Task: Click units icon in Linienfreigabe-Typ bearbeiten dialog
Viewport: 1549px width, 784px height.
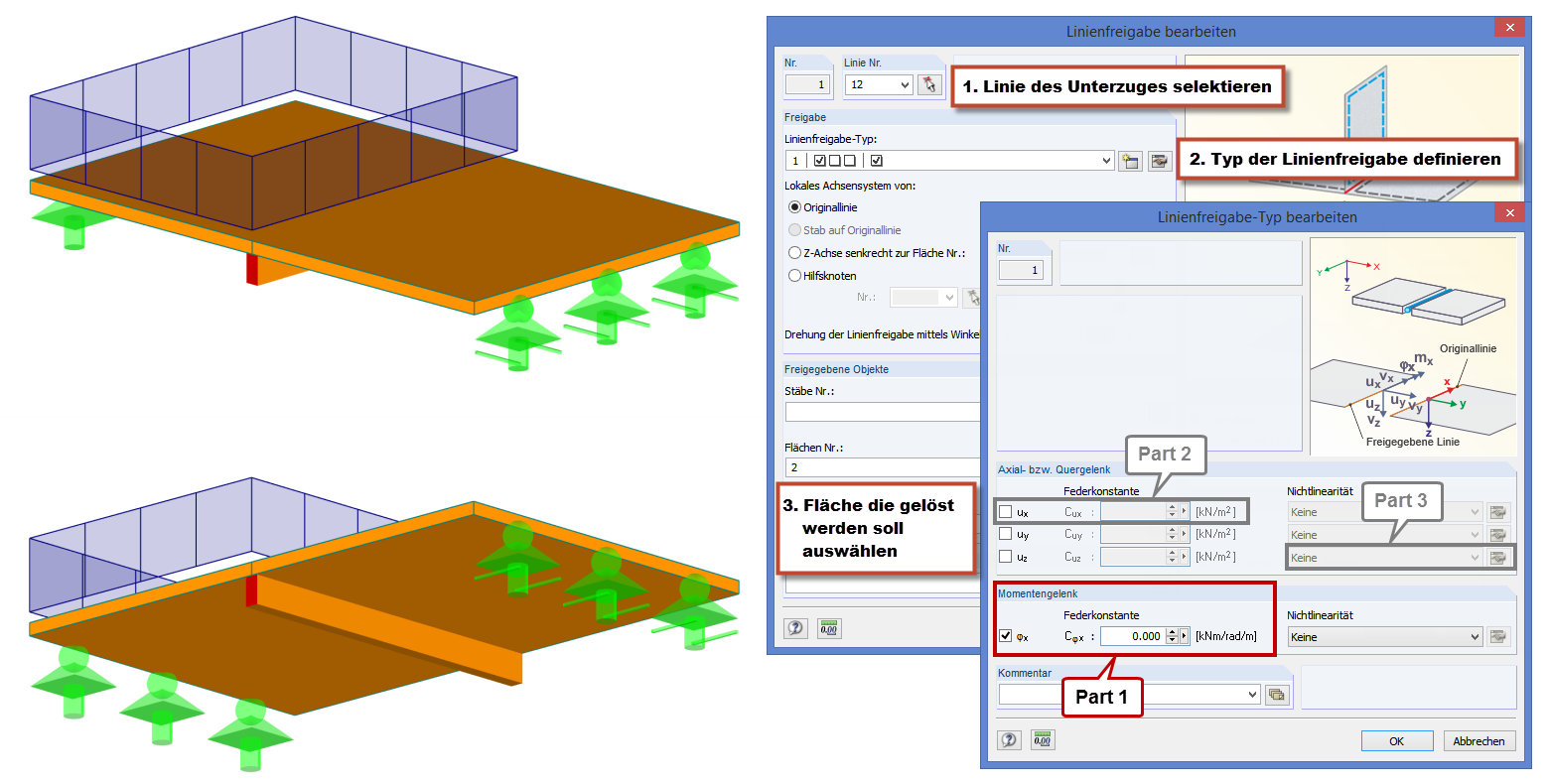Action: point(1043,740)
